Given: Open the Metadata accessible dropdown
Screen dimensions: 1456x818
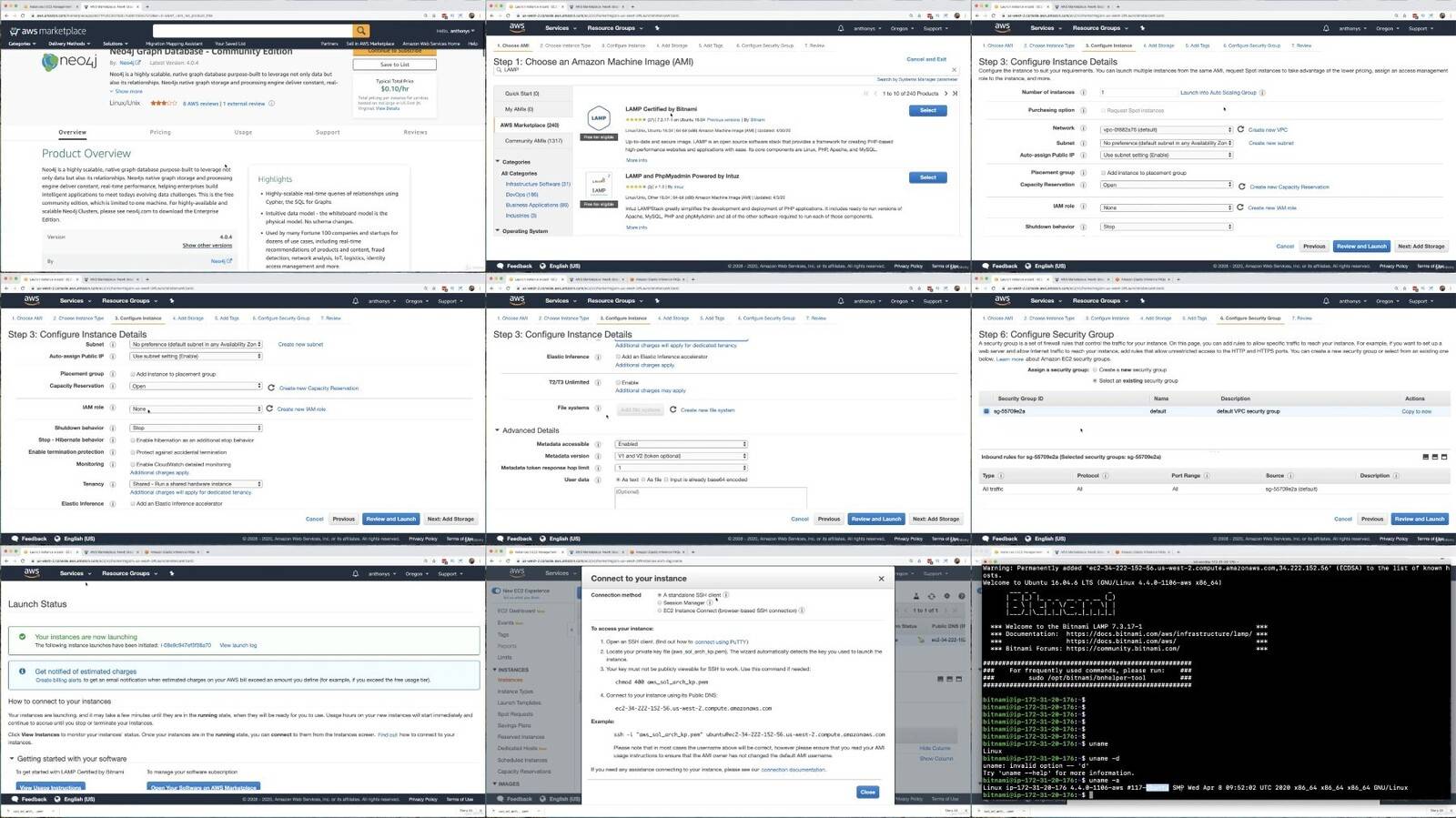Looking at the screenshot, I should (x=681, y=444).
